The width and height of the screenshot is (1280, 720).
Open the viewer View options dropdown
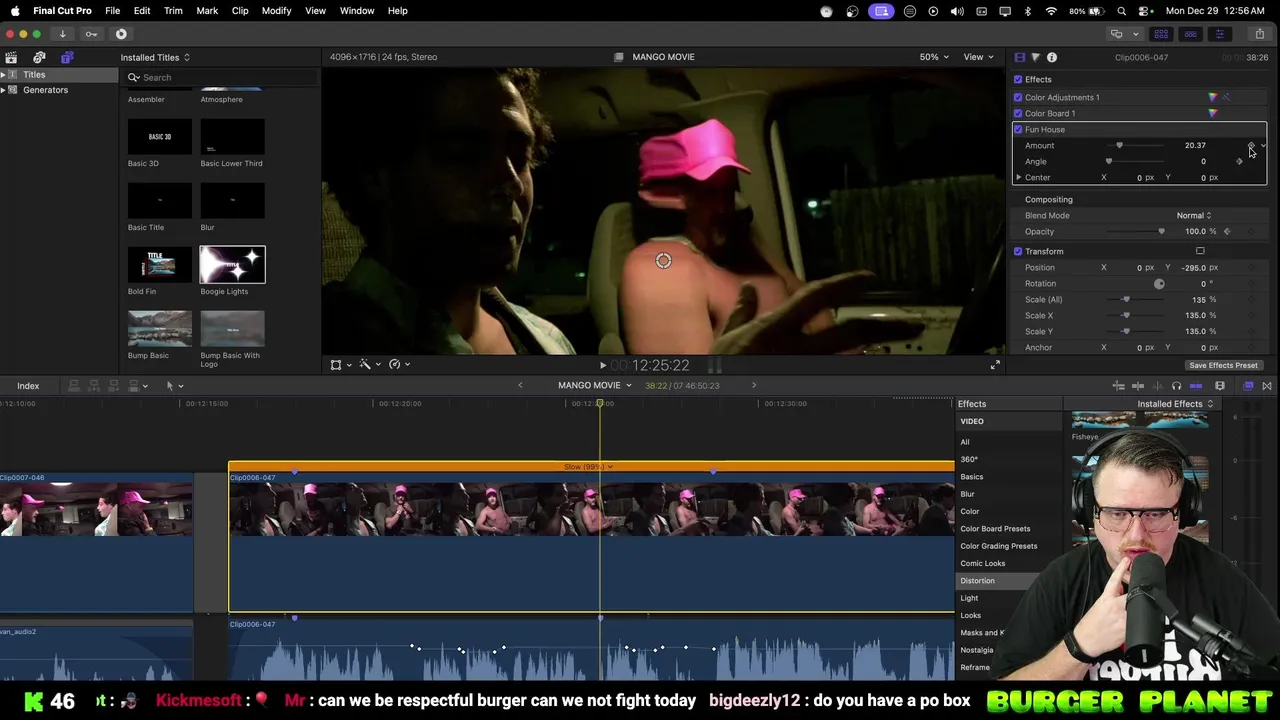(x=977, y=57)
